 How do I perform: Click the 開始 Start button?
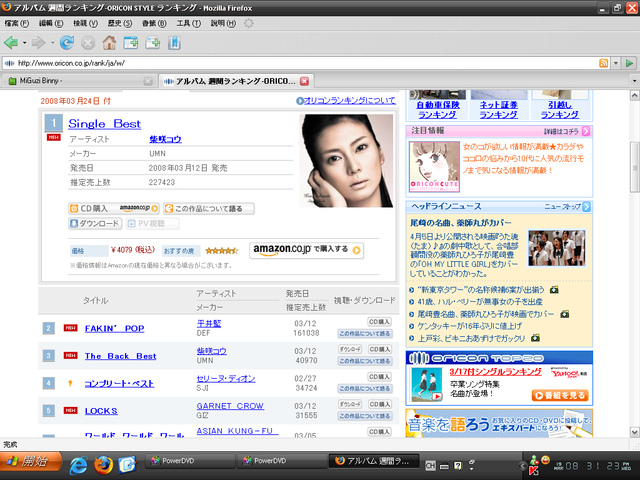point(31,461)
